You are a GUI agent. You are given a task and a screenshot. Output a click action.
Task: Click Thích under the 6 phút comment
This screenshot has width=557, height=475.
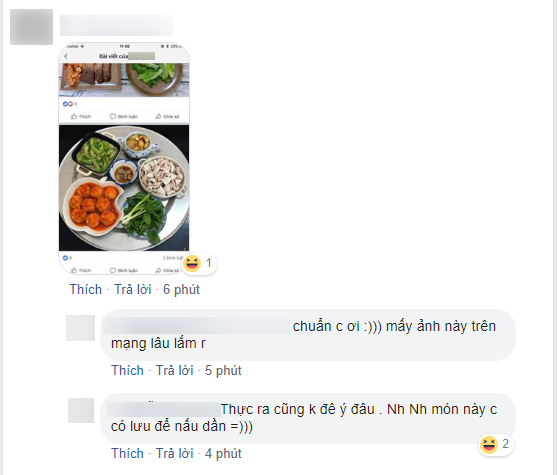pos(86,290)
